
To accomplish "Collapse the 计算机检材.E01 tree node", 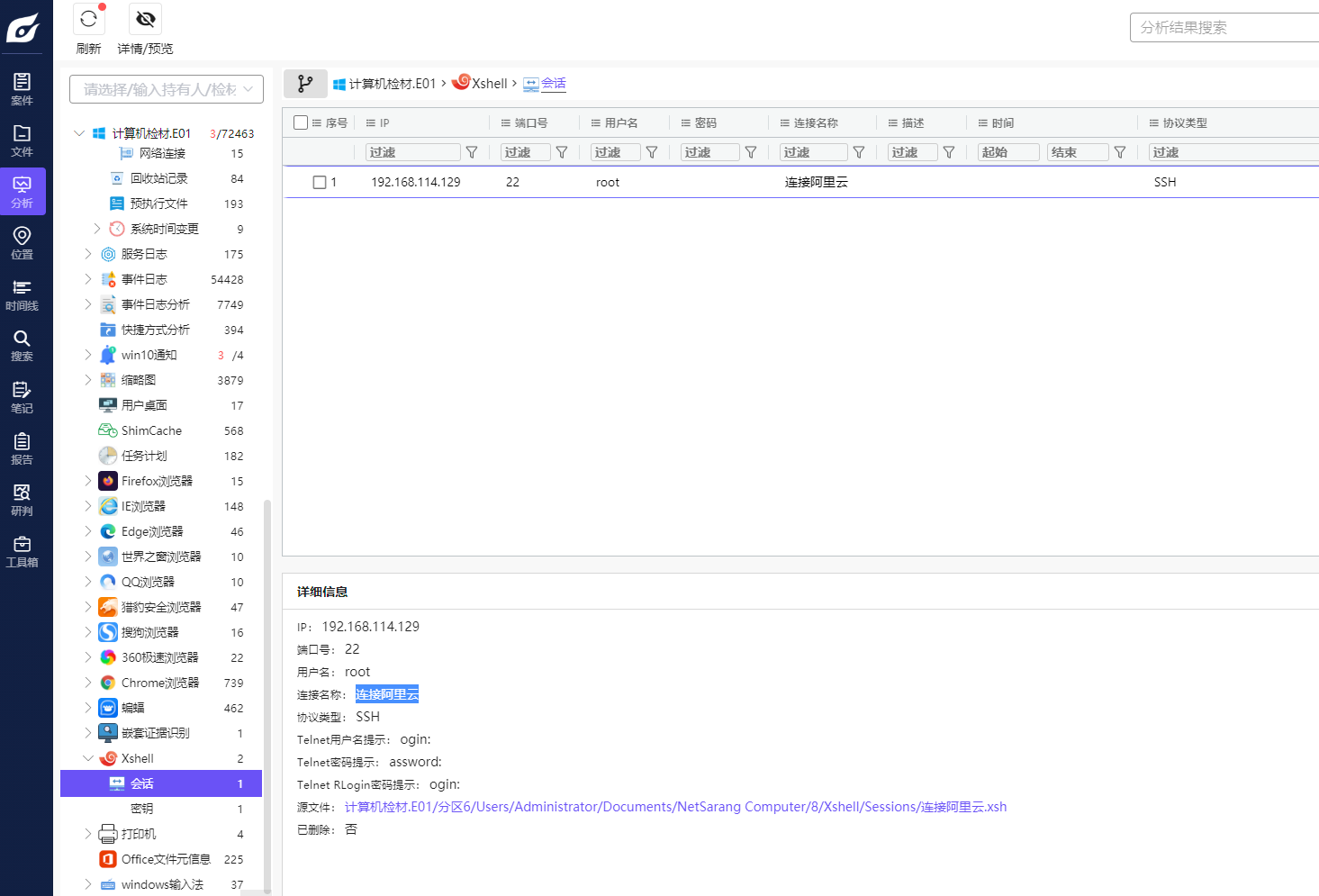I will (79, 133).
